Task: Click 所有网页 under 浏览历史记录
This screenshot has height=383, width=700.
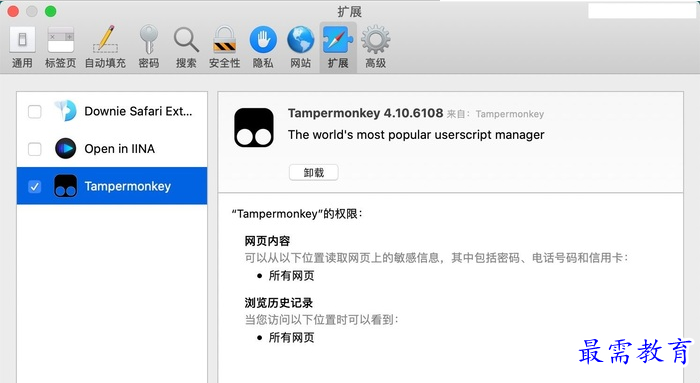Action: (x=292, y=337)
